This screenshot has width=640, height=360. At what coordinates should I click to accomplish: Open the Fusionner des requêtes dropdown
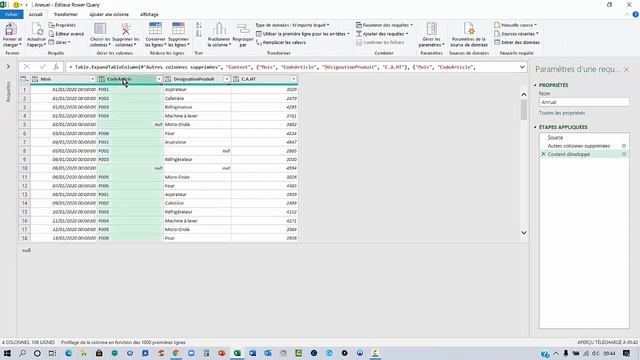(x=384, y=25)
